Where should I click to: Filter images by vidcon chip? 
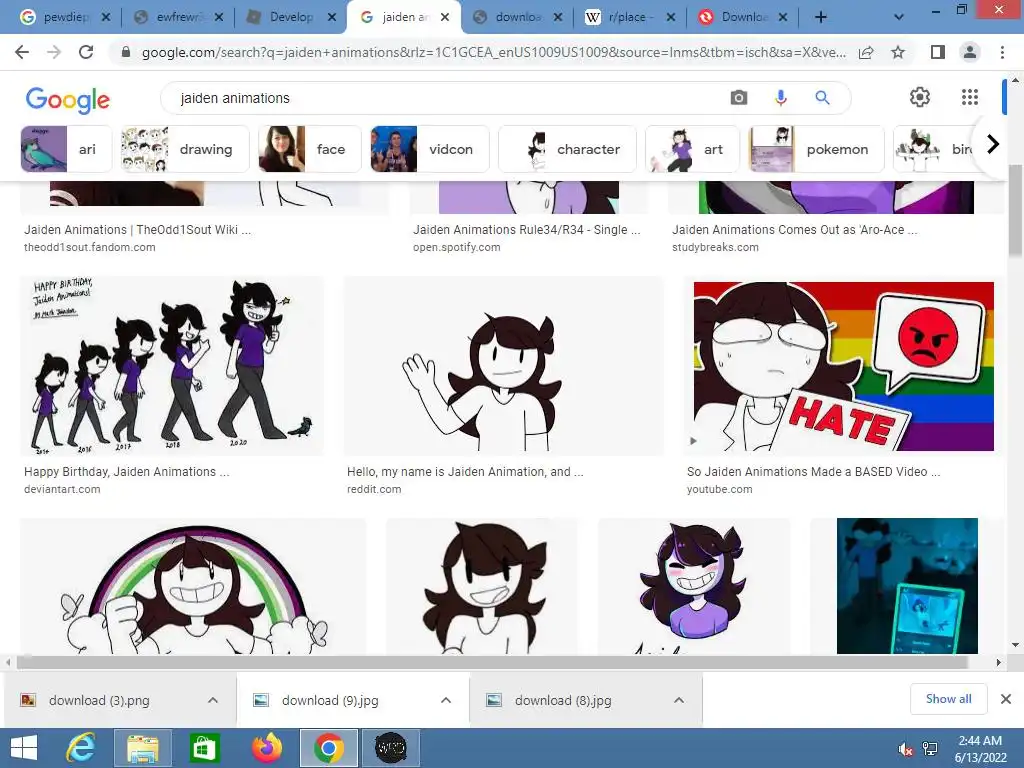429,149
